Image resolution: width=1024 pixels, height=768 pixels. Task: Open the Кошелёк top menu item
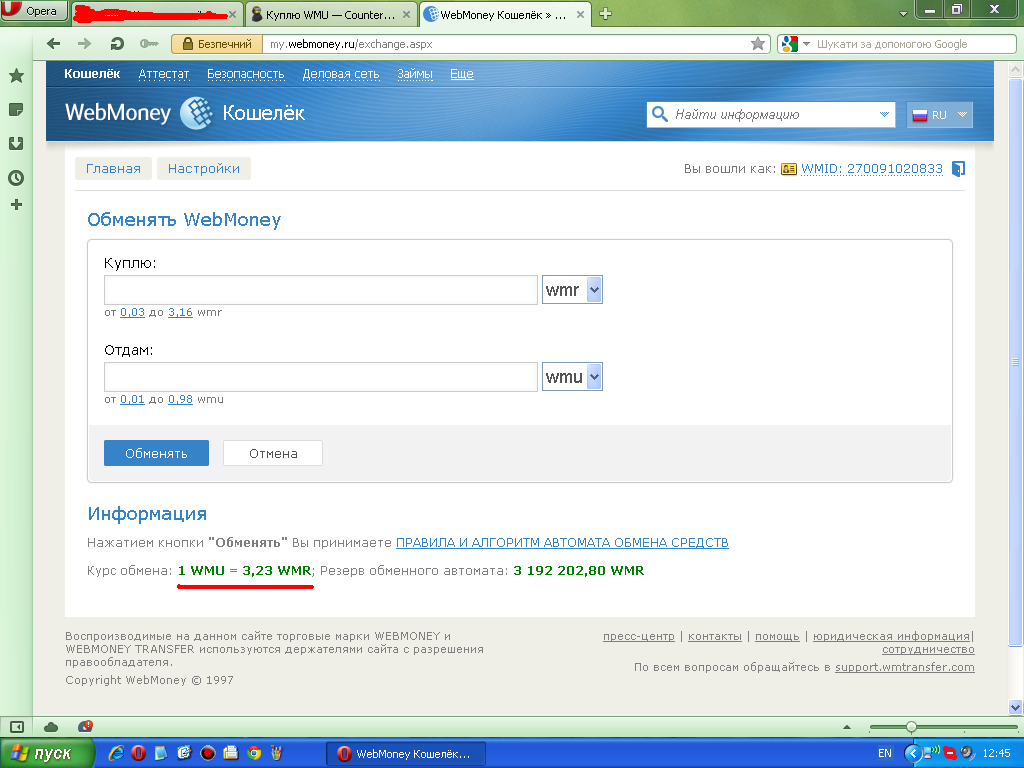[92, 74]
